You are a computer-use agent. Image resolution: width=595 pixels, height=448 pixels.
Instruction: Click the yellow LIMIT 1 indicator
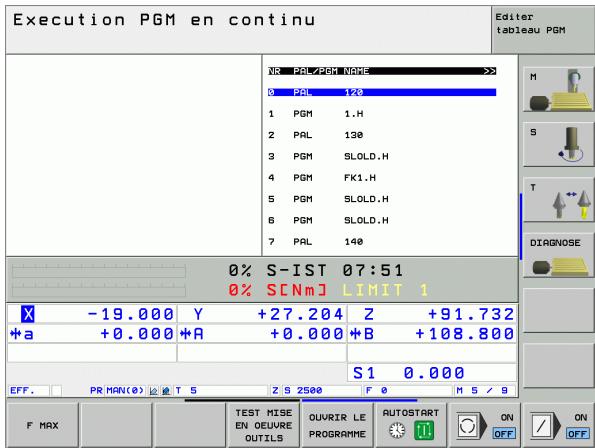point(385,290)
